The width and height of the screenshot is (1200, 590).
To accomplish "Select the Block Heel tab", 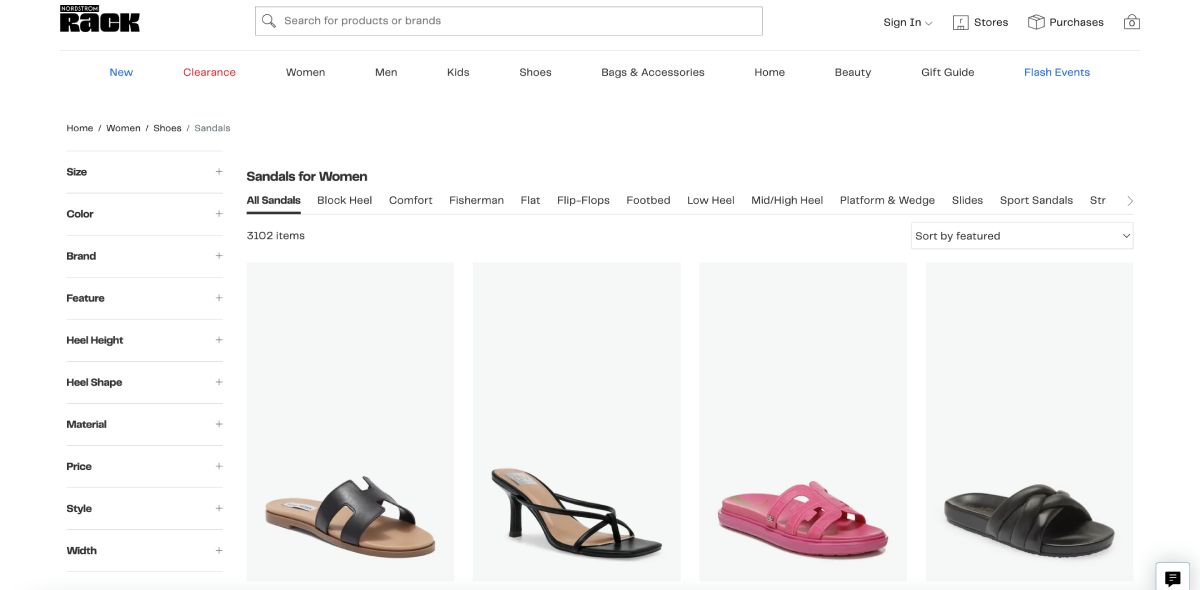I will (x=344, y=200).
